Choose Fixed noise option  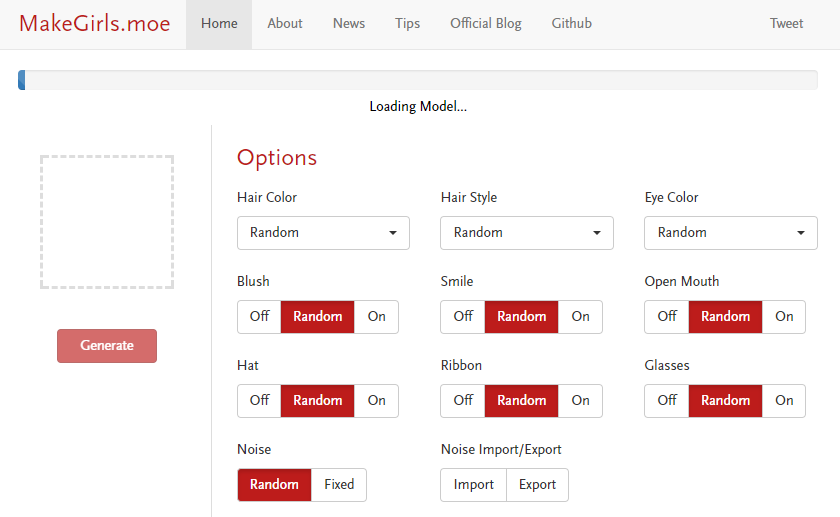[x=339, y=485]
